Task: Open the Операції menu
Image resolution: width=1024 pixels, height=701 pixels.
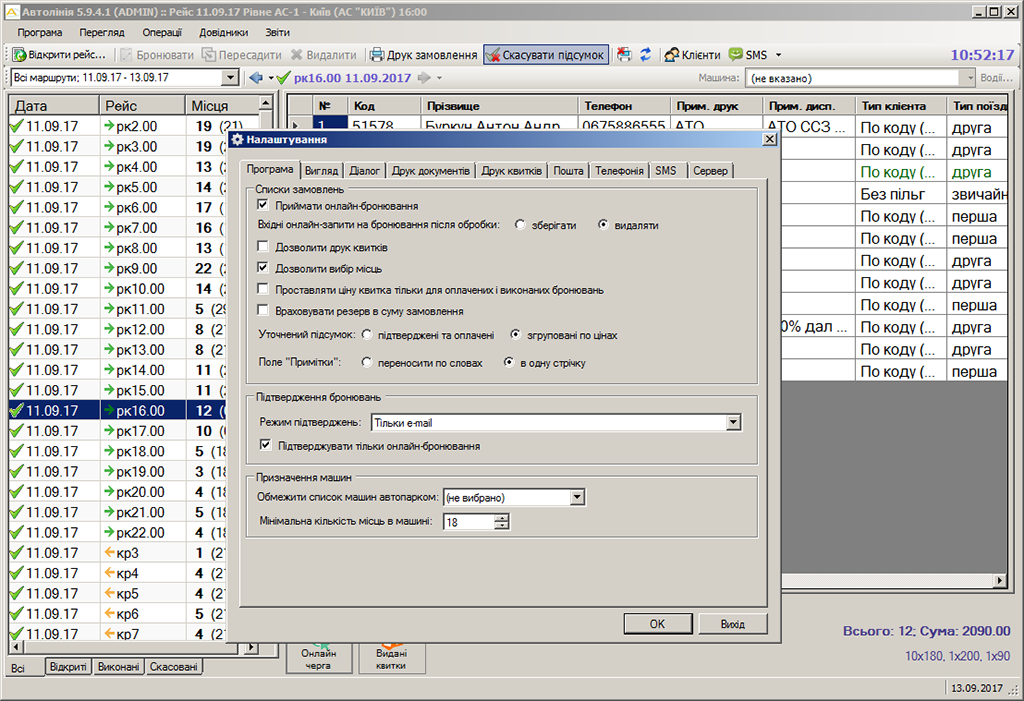Action: 162,32
